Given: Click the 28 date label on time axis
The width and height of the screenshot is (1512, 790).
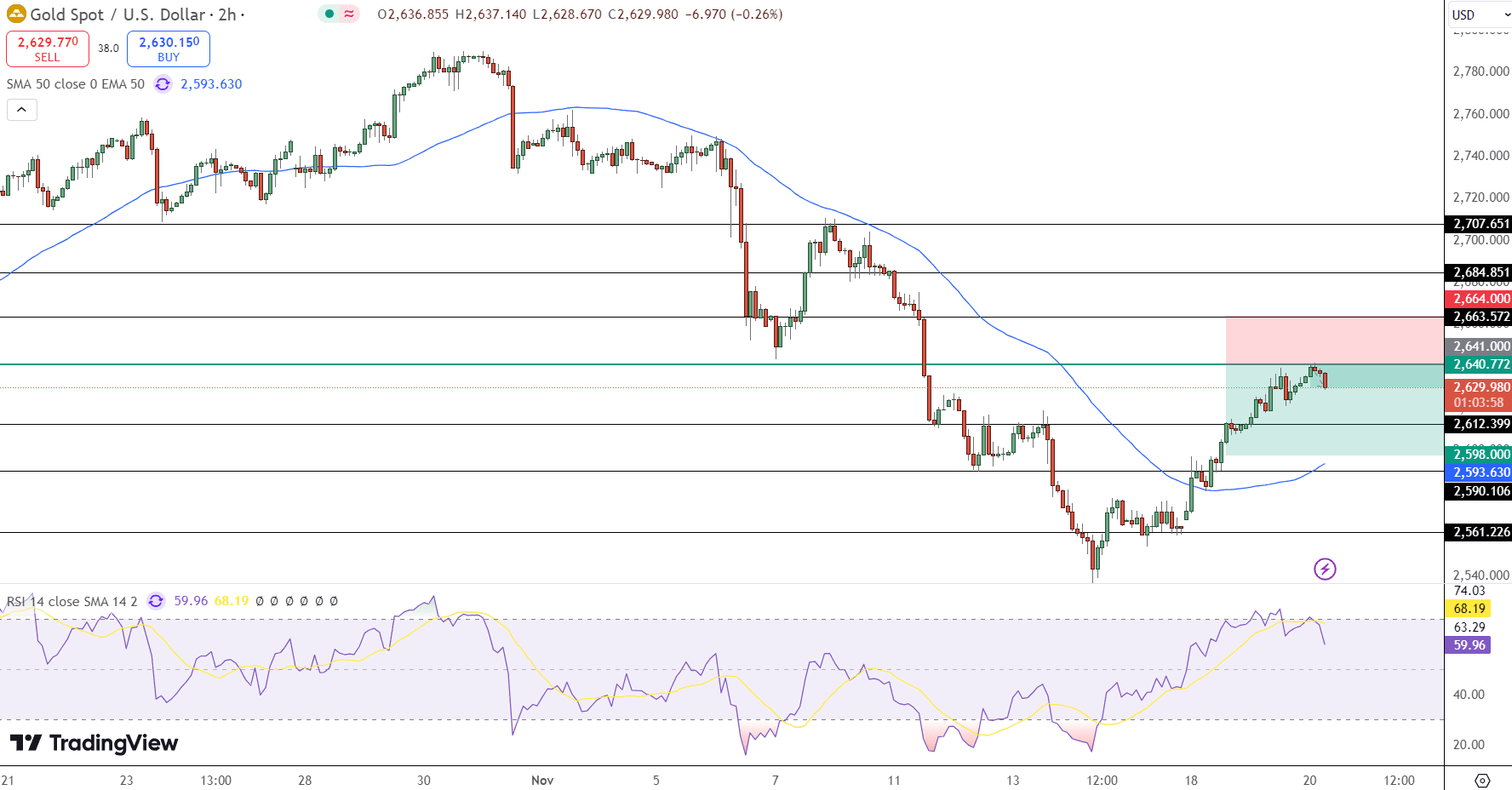Looking at the screenshot, I should click(x=305, y=781).
